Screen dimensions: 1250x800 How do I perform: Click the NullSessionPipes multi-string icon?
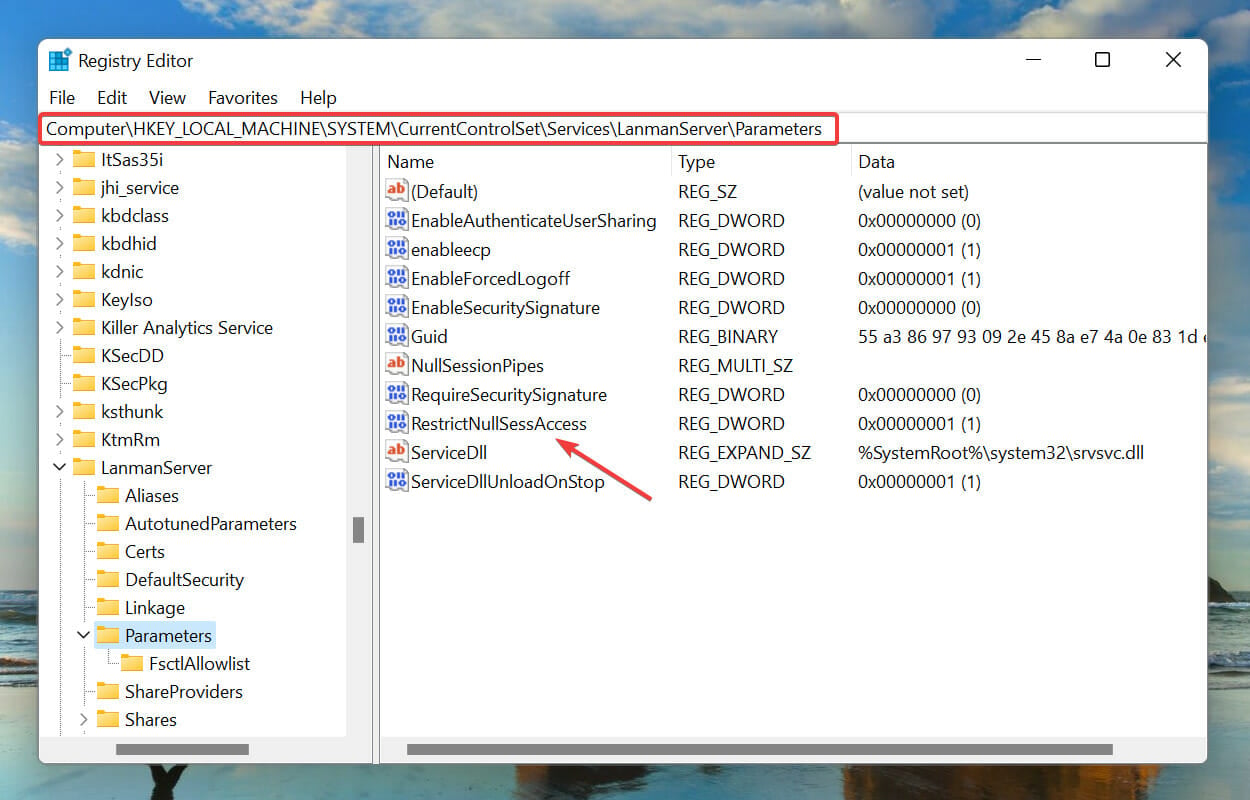point(397,365)
